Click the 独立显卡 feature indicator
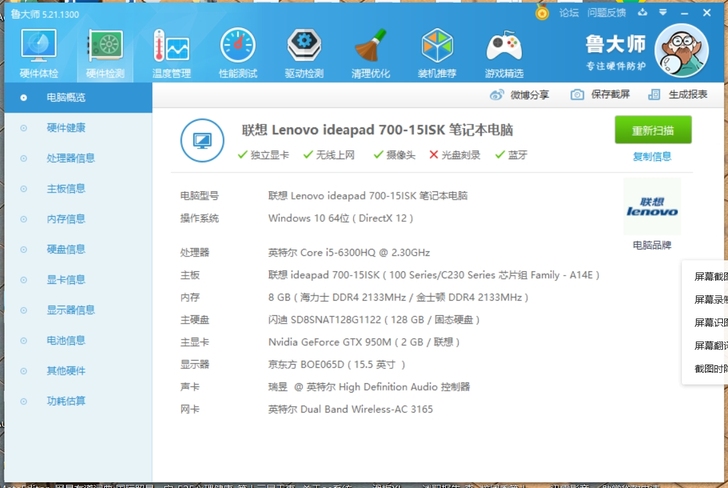 tap(263, 155)
